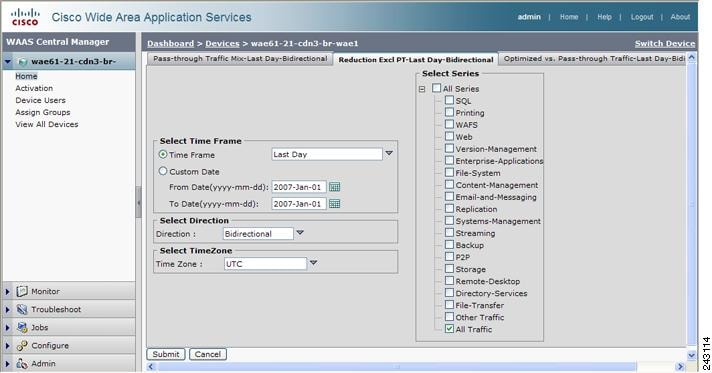The width and height of the screenshot is (712, 373).
Task: Expand the Configure section arrow
Action: click(x=7, y=345)
